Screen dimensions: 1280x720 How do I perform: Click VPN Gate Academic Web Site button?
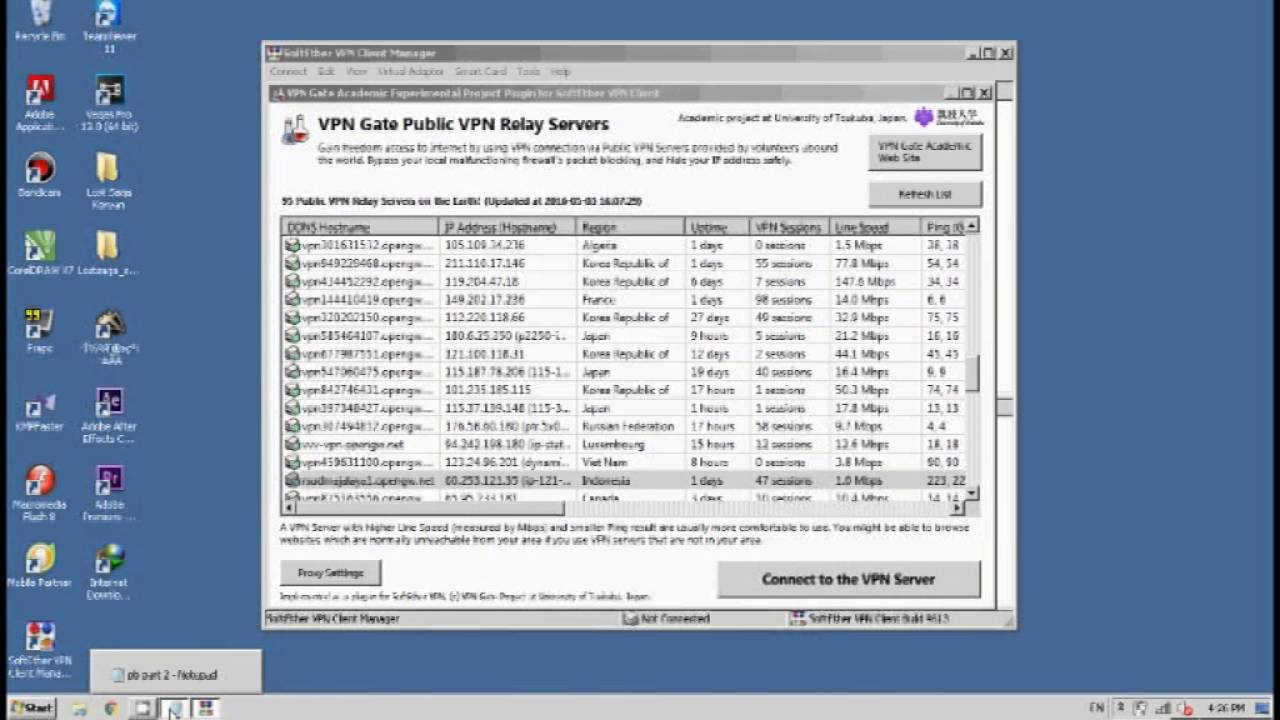tap(925, 152)
